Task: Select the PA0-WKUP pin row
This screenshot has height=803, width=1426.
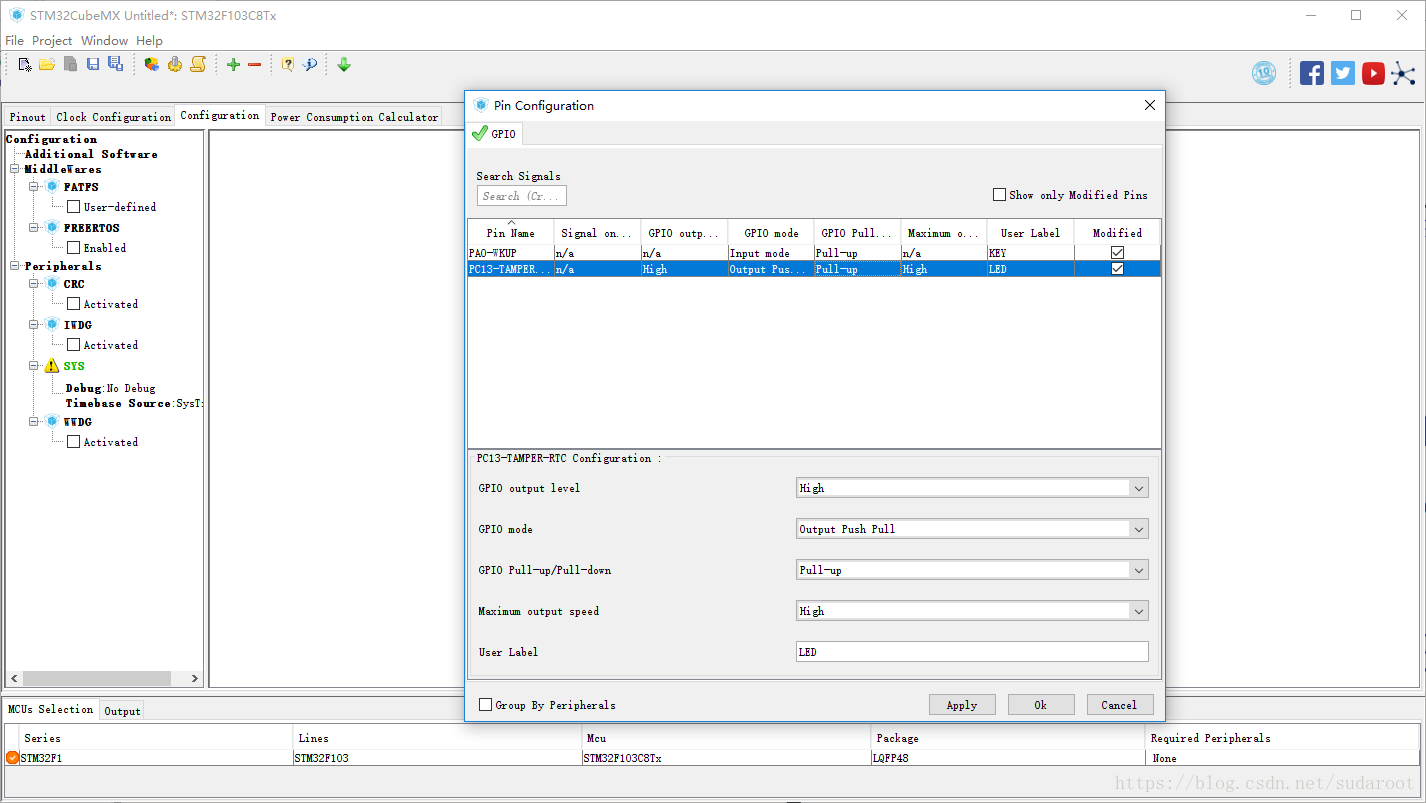Action: pyautogui.click(x=814, y=253)
